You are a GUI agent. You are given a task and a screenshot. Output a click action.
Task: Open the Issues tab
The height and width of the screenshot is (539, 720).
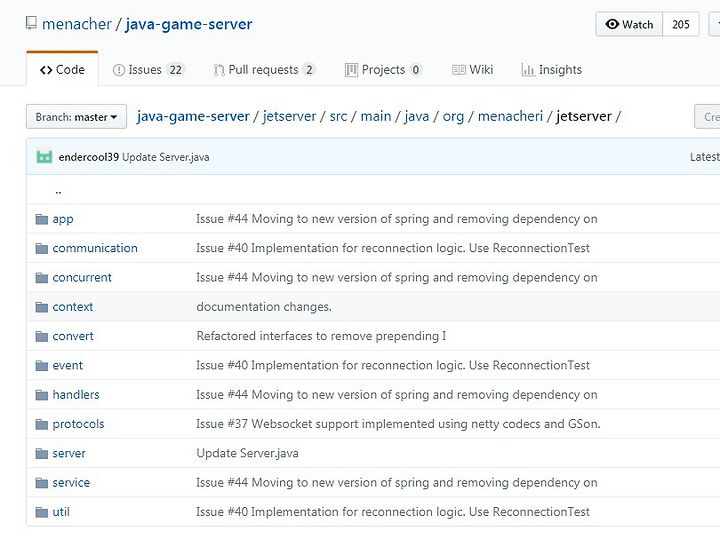tap(149, 70)
